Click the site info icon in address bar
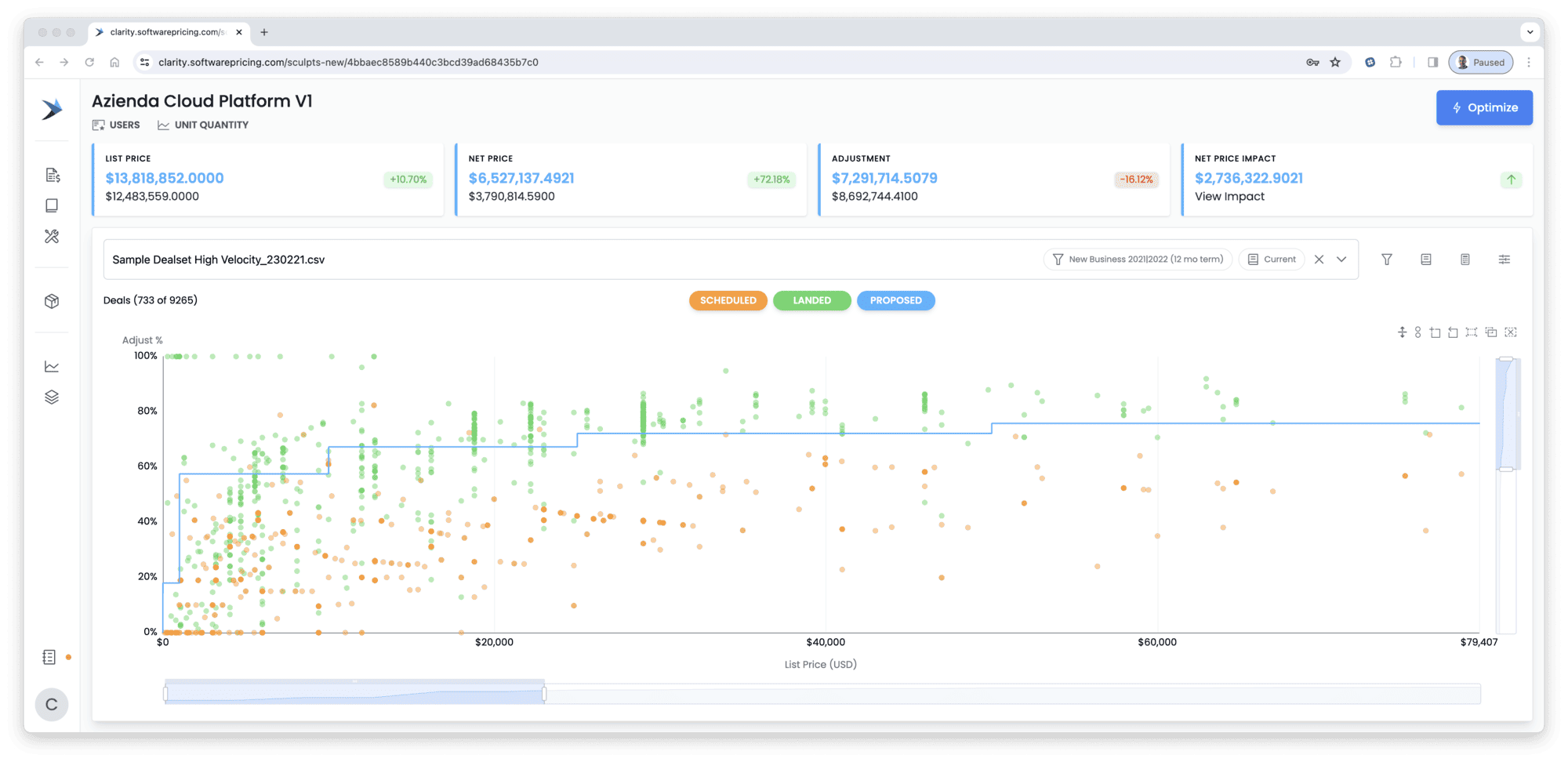Viewport: 1568px width, 762px height. coord(144,62)
